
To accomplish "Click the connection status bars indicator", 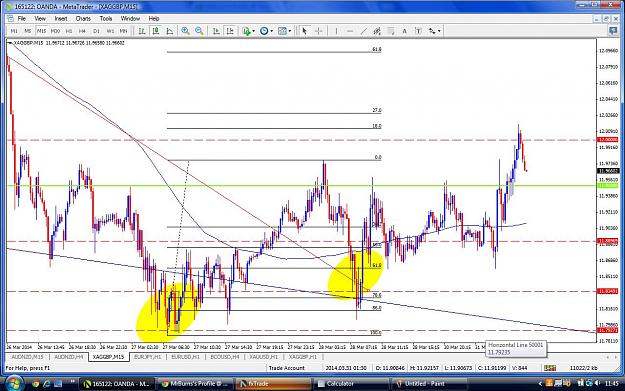I will (x=550, y=368).
